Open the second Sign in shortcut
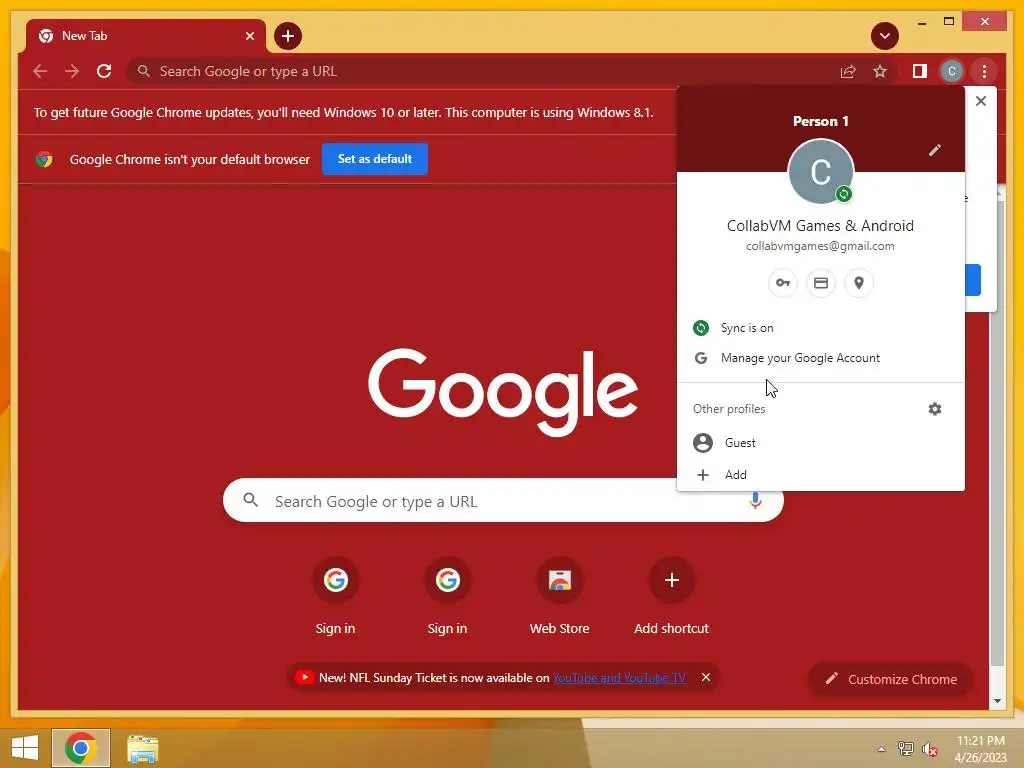Viewport: 1024px width, 768px height. point(447,596)
